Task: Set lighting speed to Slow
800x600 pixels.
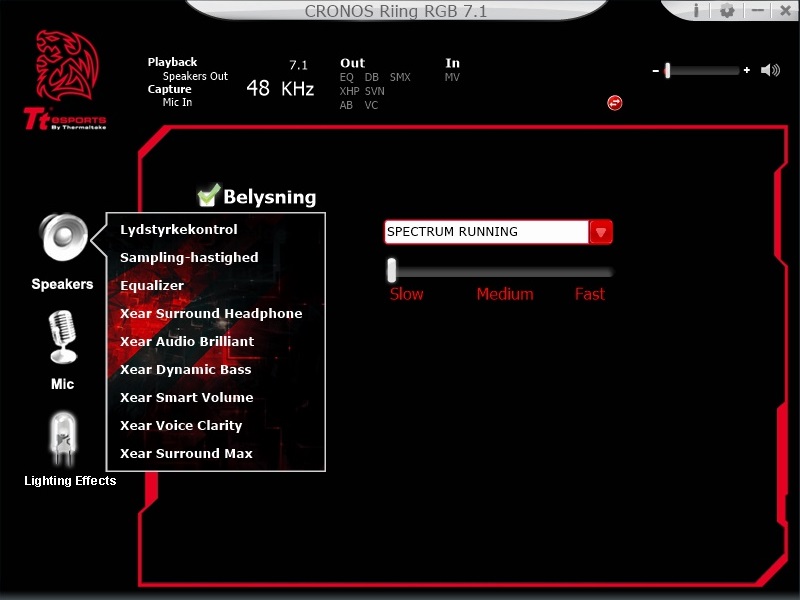Action: coord(407,294)
